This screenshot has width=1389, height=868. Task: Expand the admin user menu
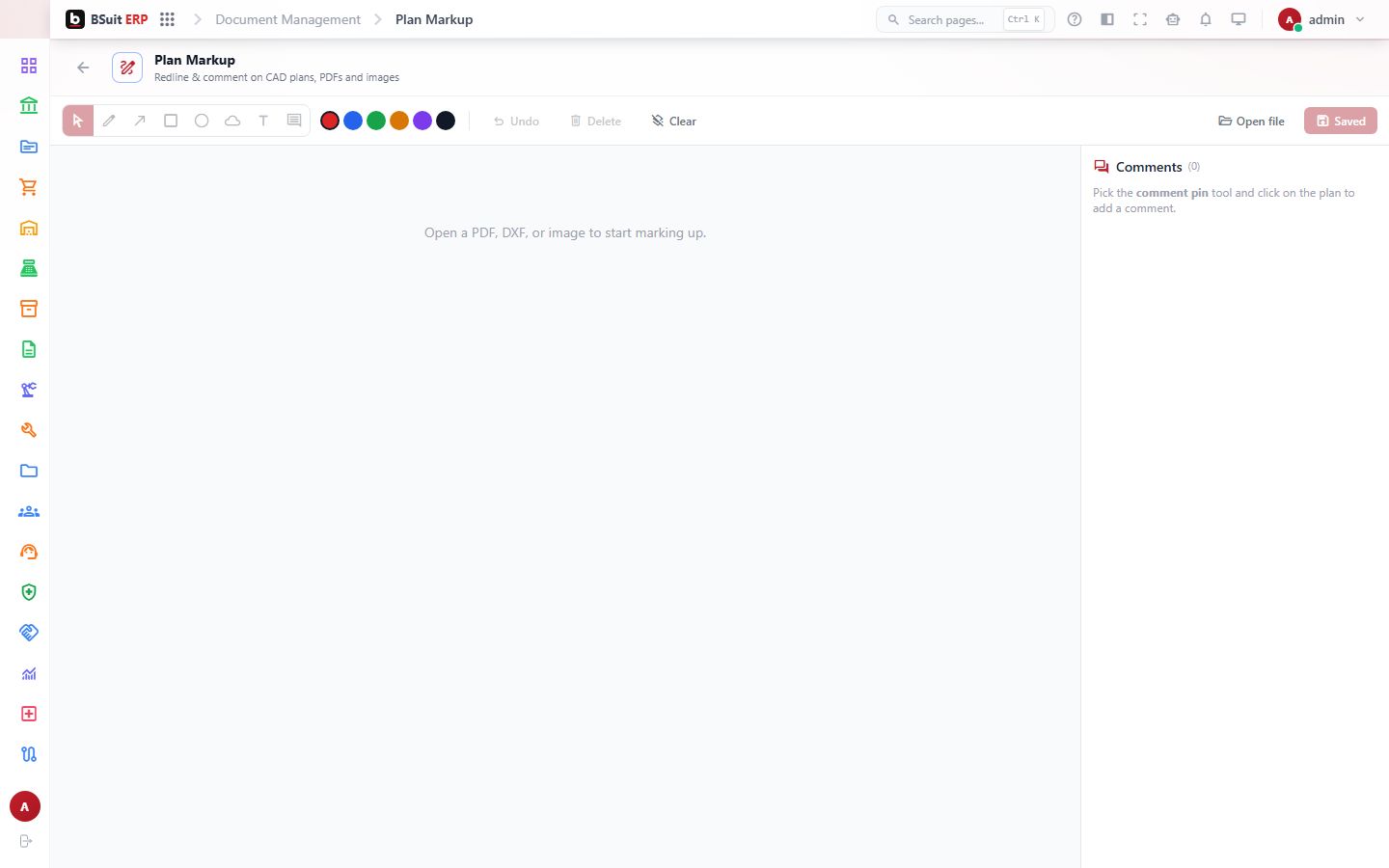pos(1321,19)
